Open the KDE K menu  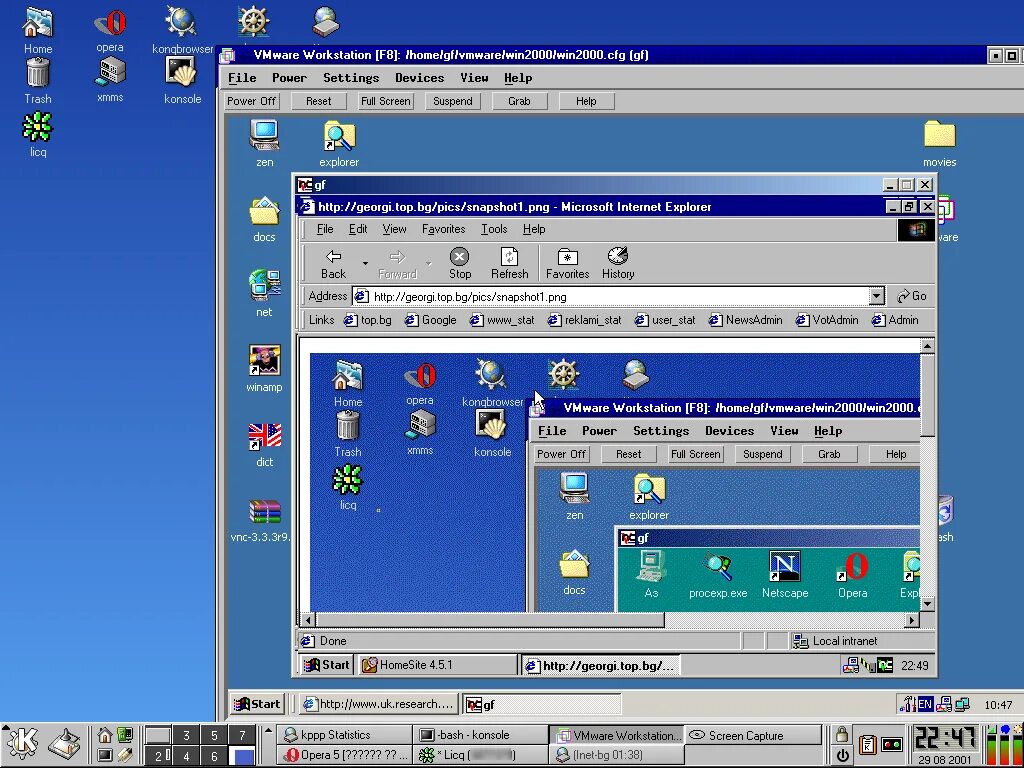(x=22, y=743)
